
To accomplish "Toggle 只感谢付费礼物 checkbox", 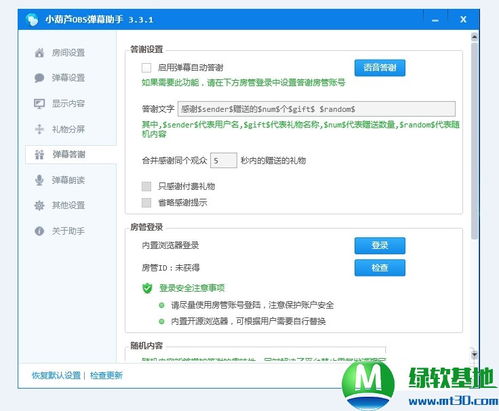I will tap(146, 186).
